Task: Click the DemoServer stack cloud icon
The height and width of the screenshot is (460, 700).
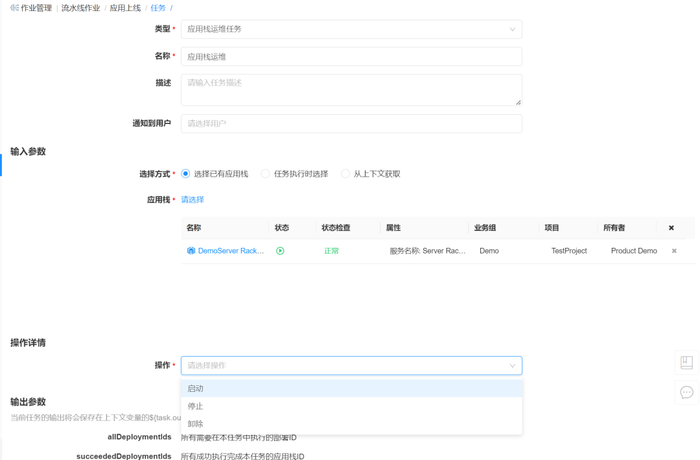Action: click(191, 251)
